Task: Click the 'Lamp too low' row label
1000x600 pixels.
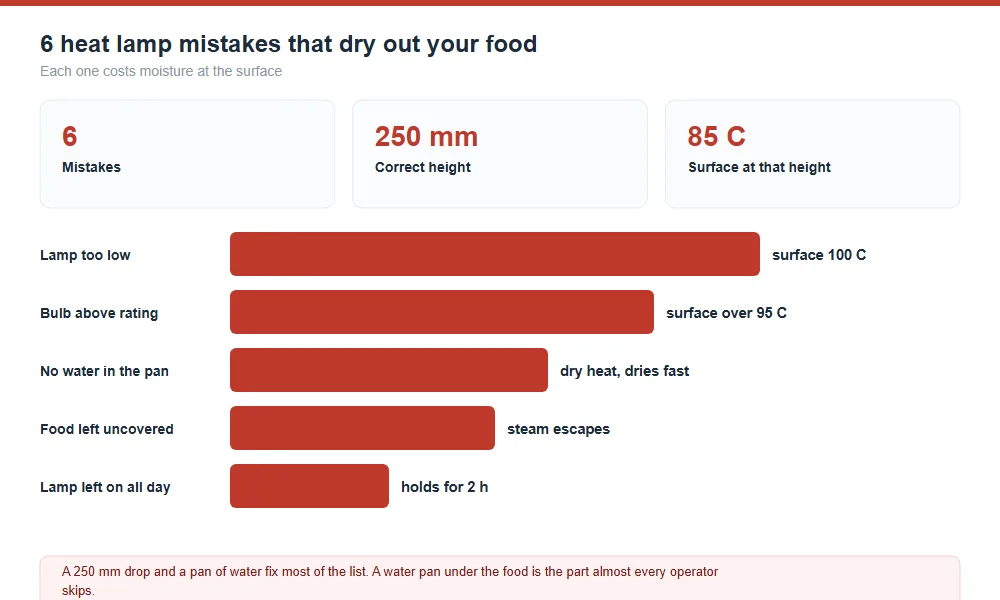Action: [85, 255]
